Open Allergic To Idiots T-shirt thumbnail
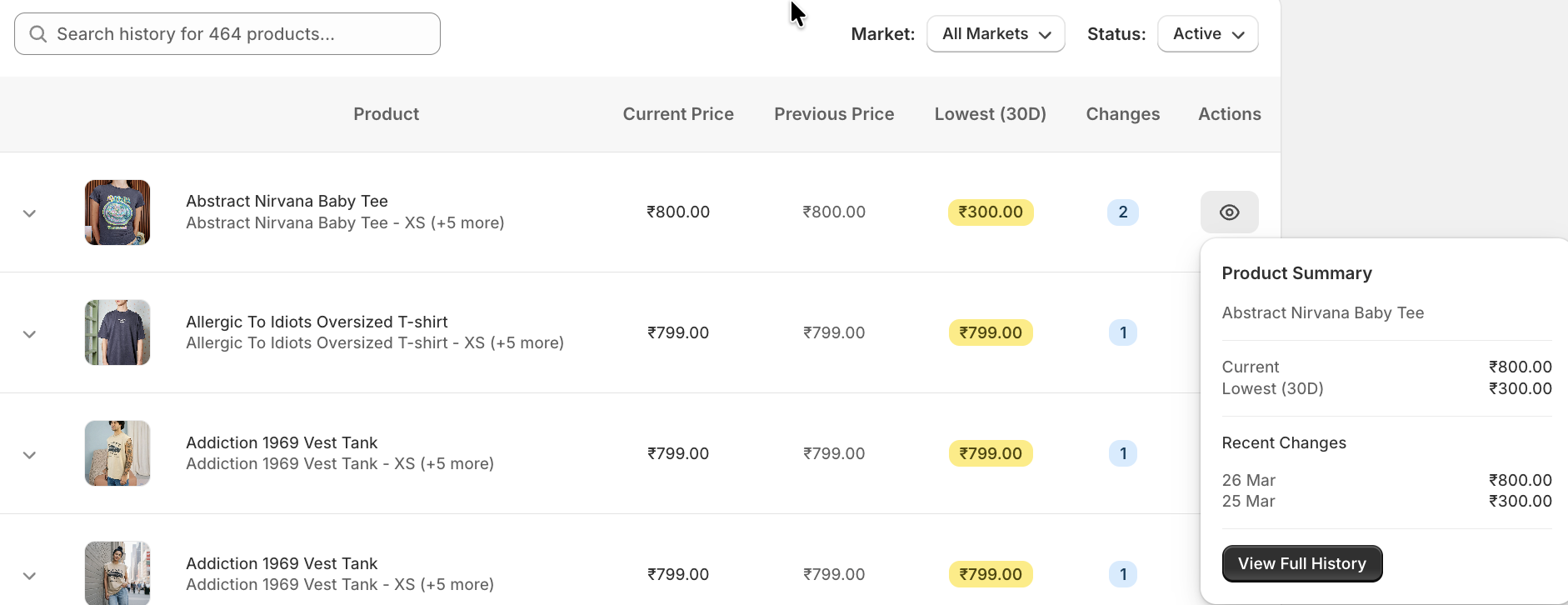This screenshot has height=605, width=1568. pyautogui.click(x=117, y=332)
